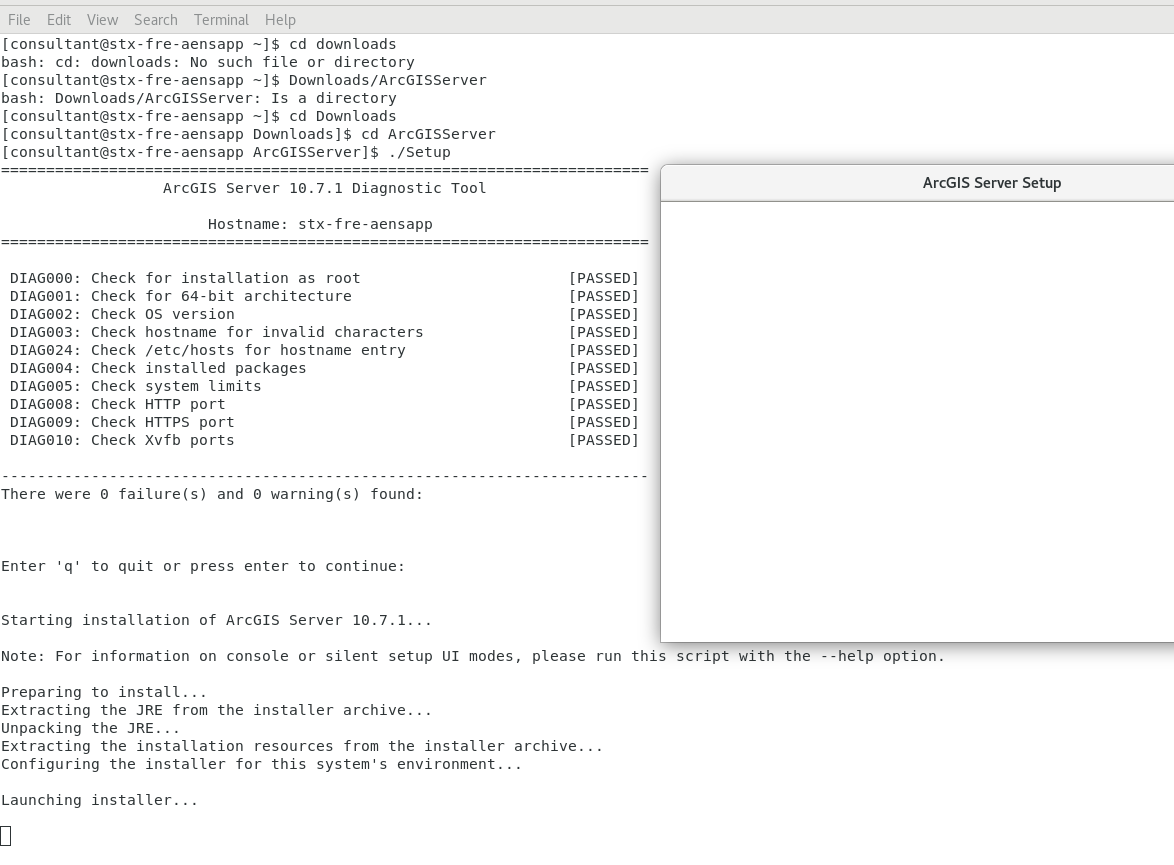Click the [PASSED] result for DIAG005
This screenshot has width=1174, height=865.
tap(603, 386)
